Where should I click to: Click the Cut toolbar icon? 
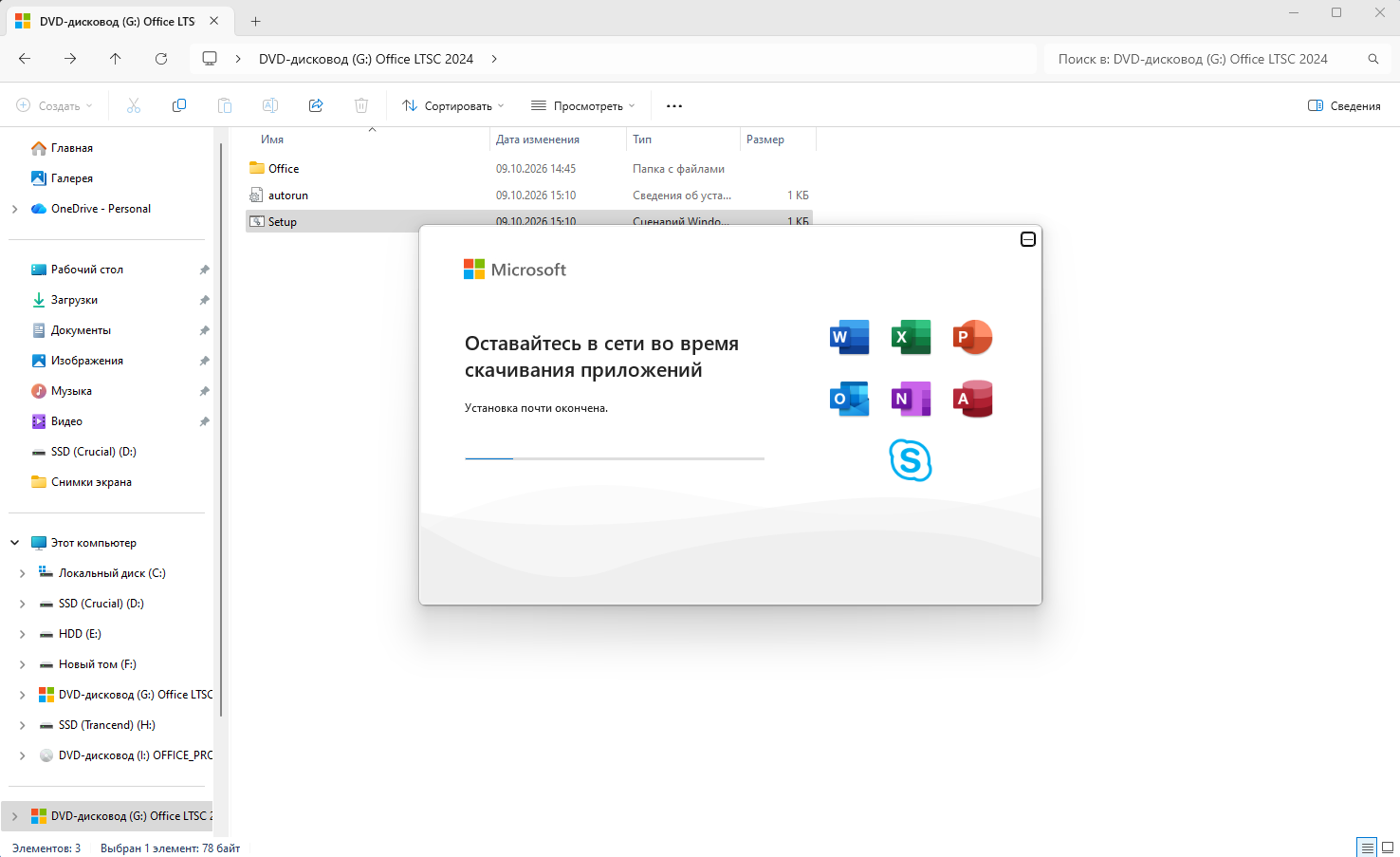pos(134,105)
